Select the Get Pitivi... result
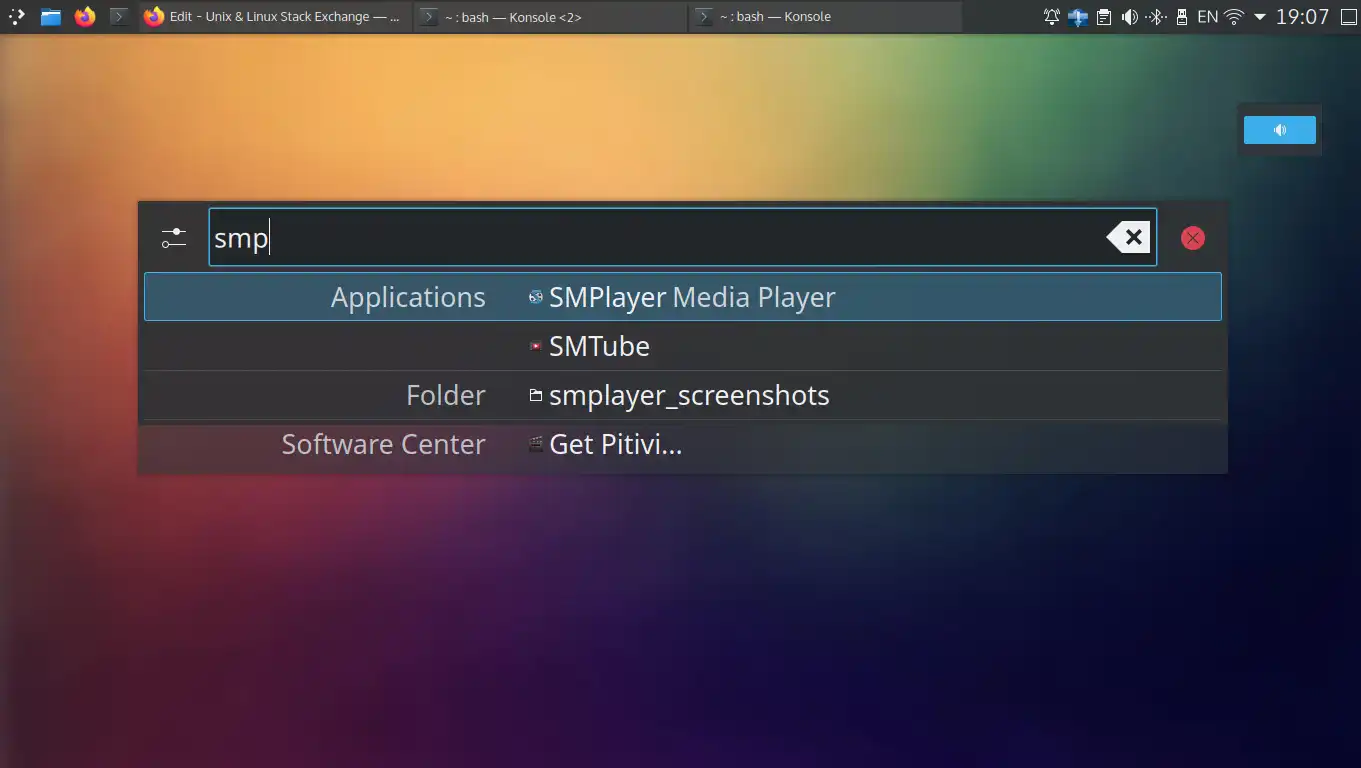Image resolution: width=1361 pixels, height=768 pixels. 683,444
